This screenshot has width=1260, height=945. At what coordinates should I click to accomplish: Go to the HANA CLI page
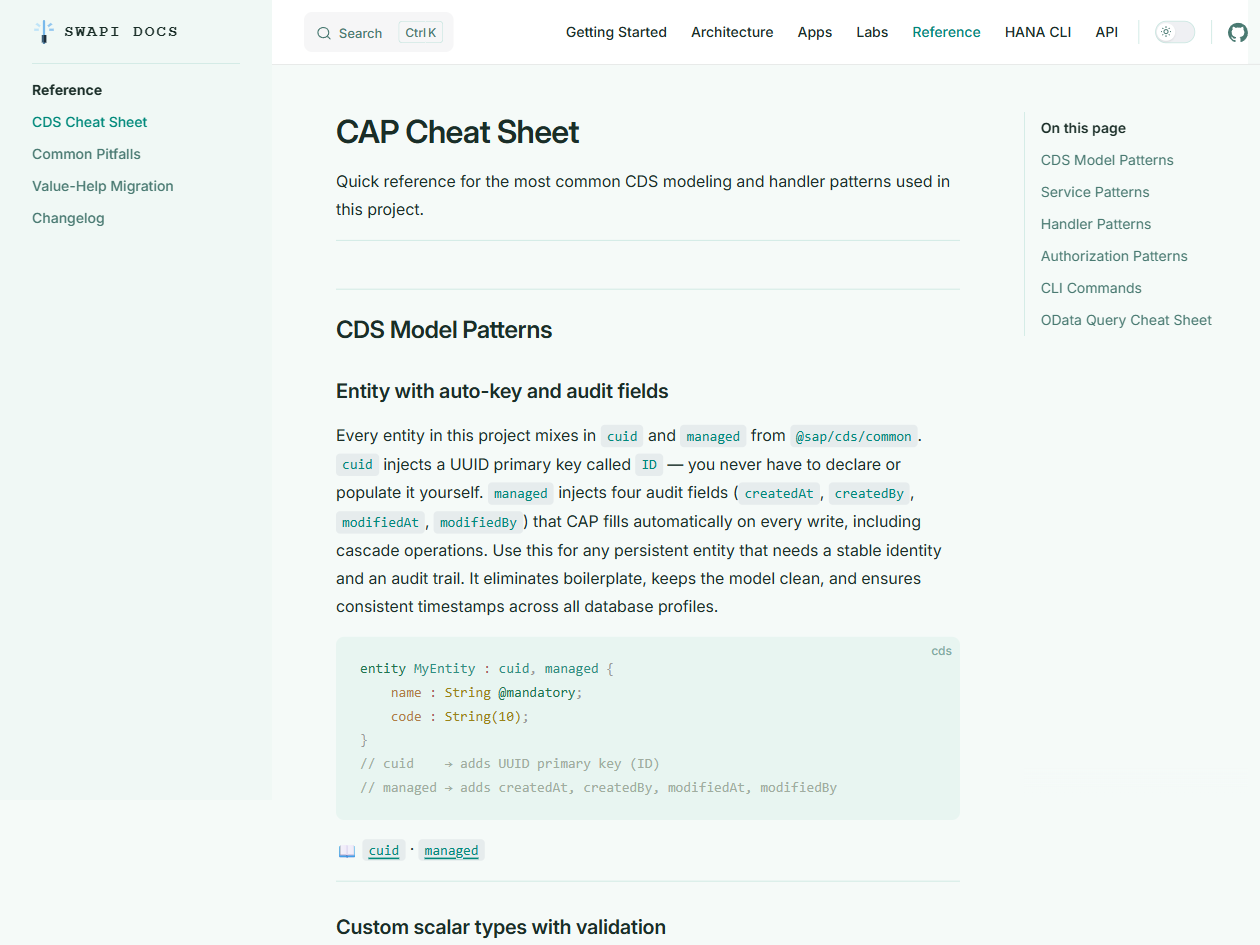pos(1037,32)
